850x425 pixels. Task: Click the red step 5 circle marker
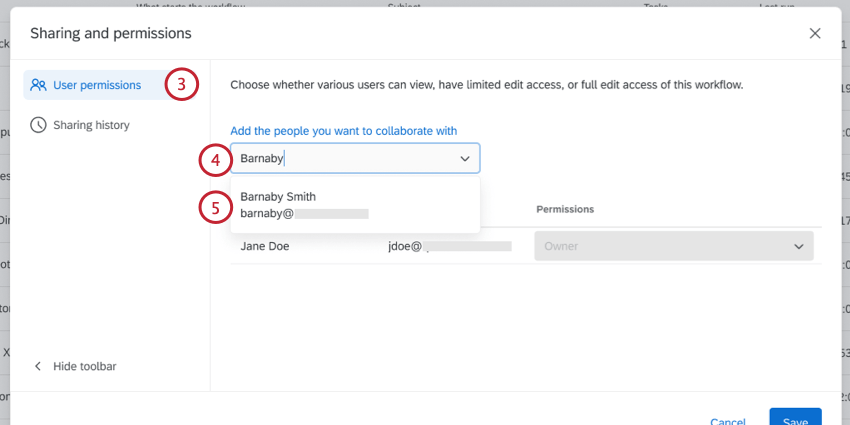pyautogui.click(x=214, y=207)
